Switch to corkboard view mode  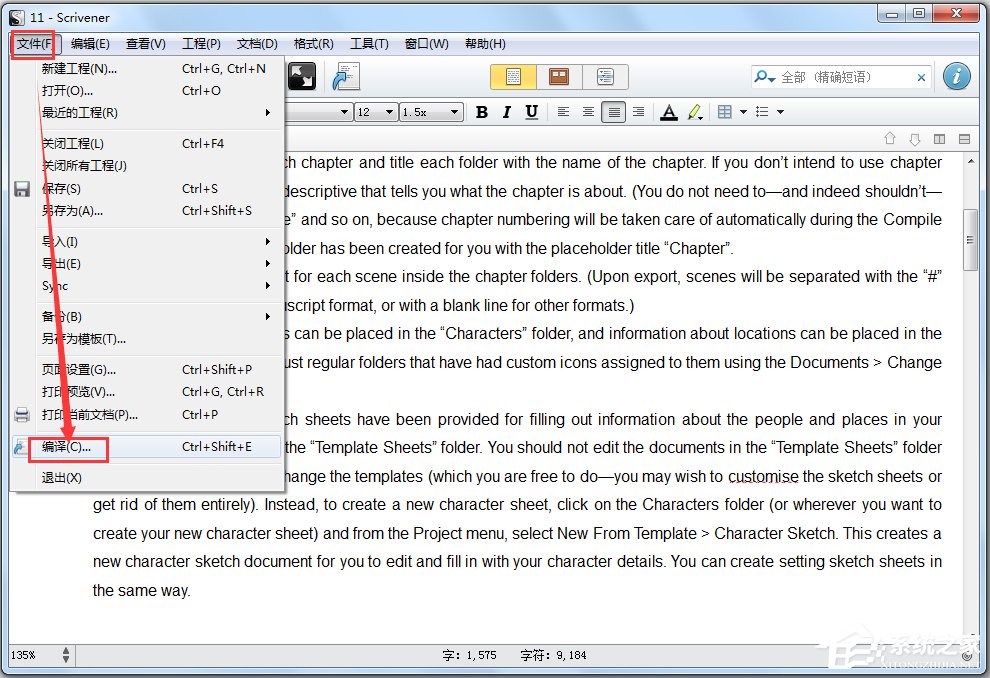[559, 77]
